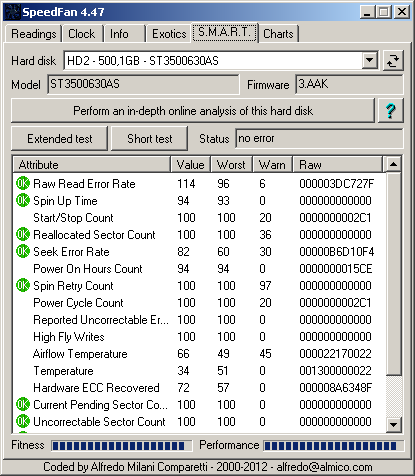Click the Model field ST3500630AS

(143, 84)
